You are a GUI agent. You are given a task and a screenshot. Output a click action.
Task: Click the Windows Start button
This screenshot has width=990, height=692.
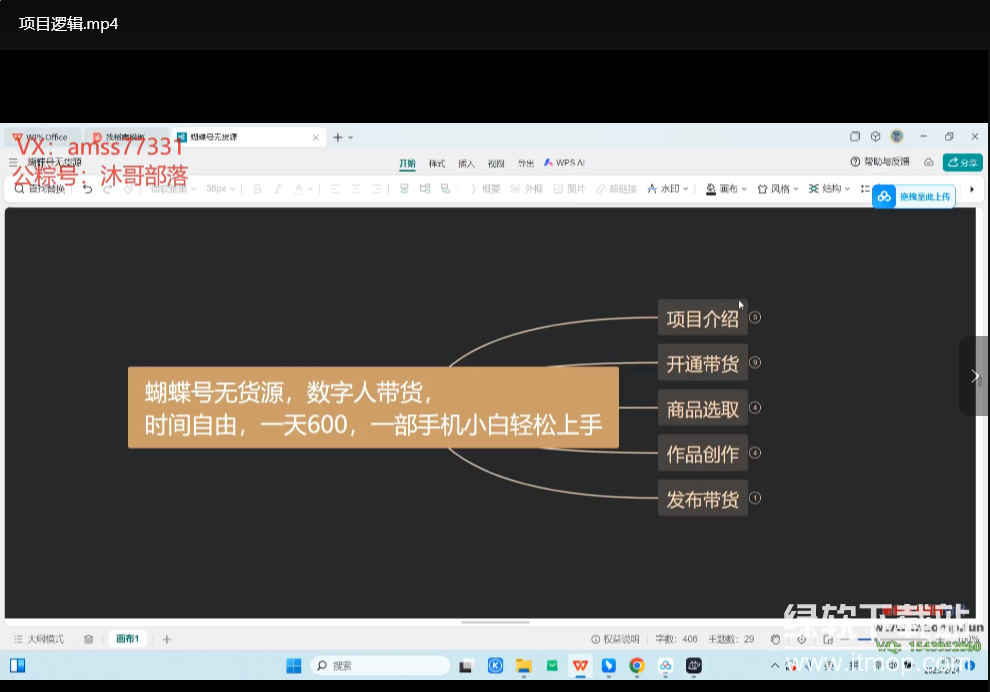tap(294, 665)
